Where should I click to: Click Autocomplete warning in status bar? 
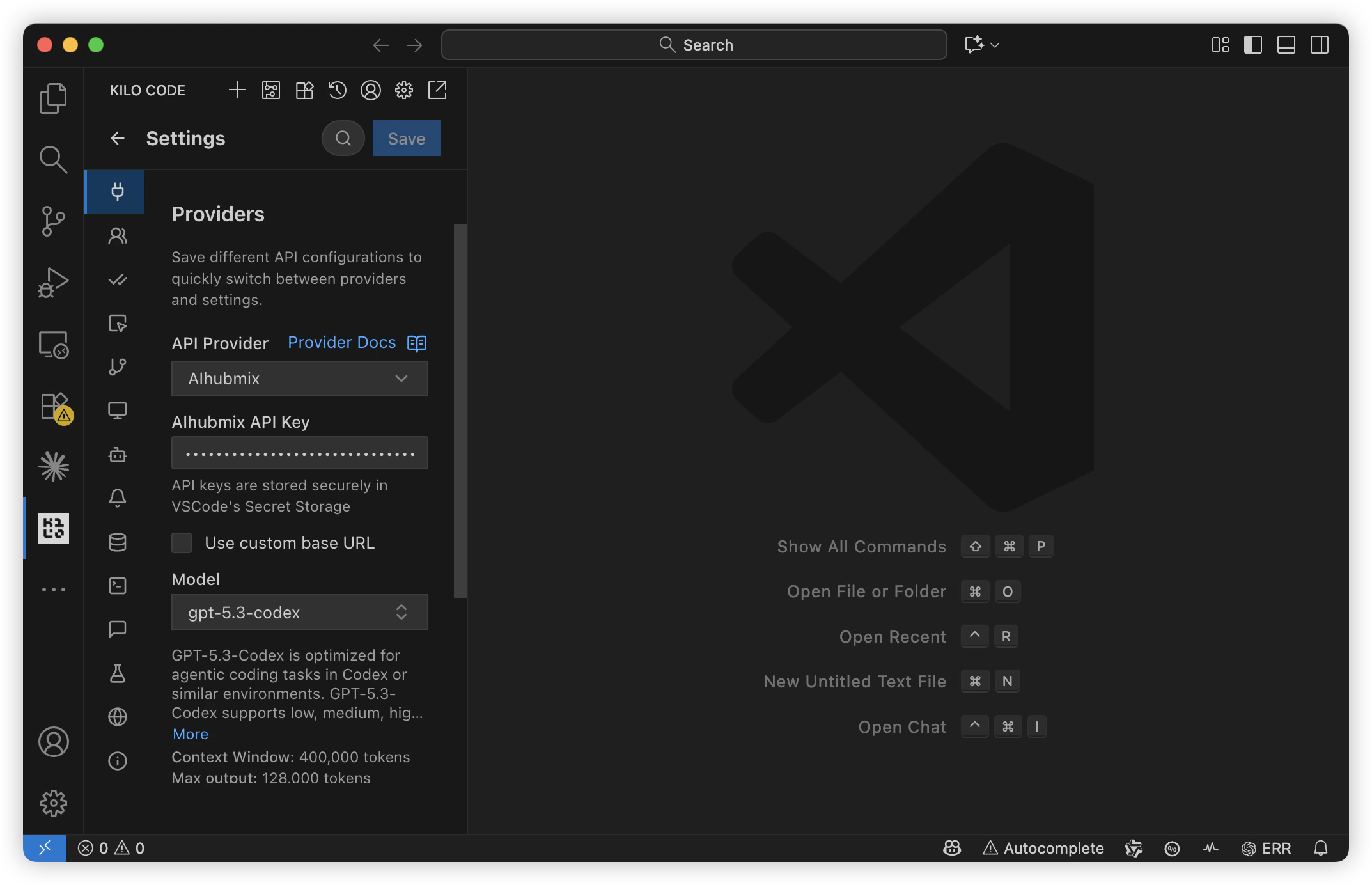(1043, 848)
